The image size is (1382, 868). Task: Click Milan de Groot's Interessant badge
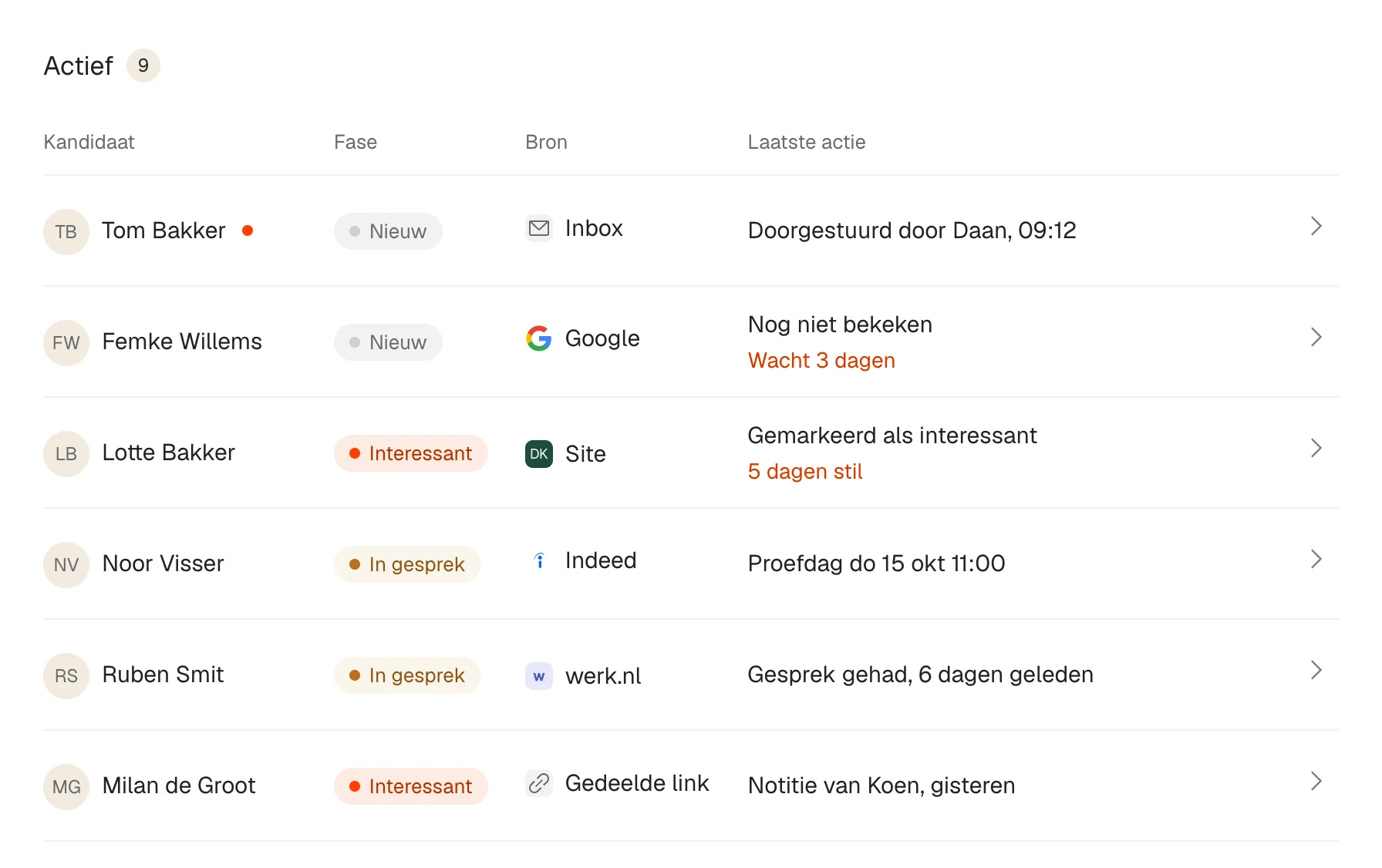[x=411, y=786]
